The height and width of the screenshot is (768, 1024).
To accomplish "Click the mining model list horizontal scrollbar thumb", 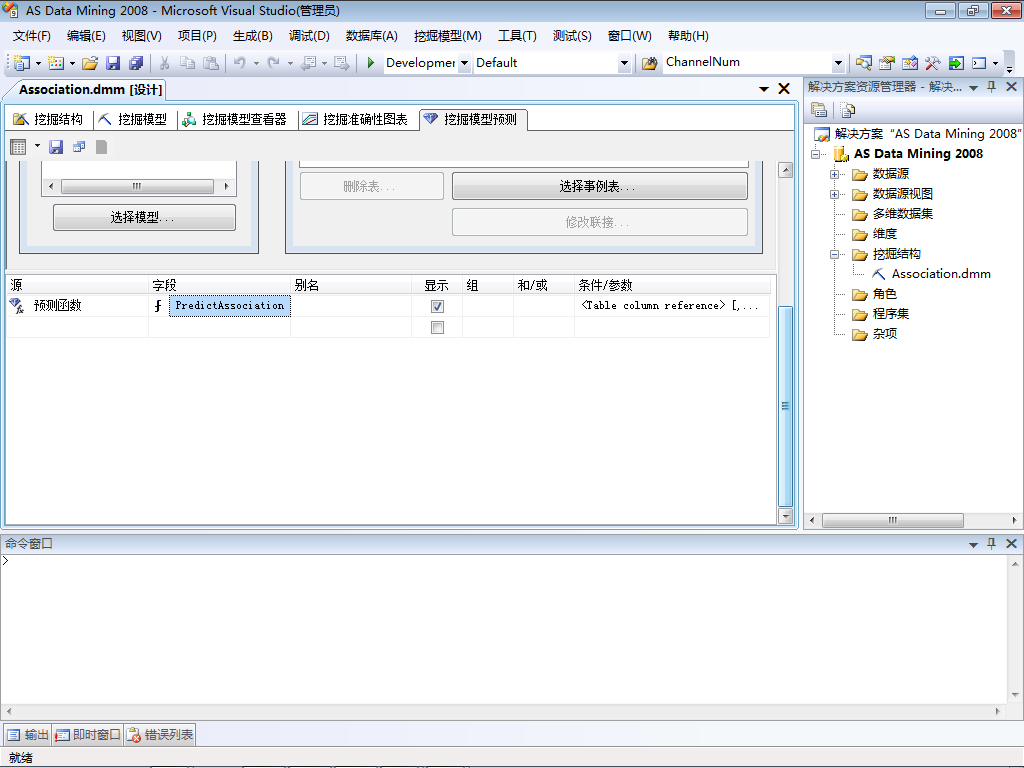I will tap(137, 186).
